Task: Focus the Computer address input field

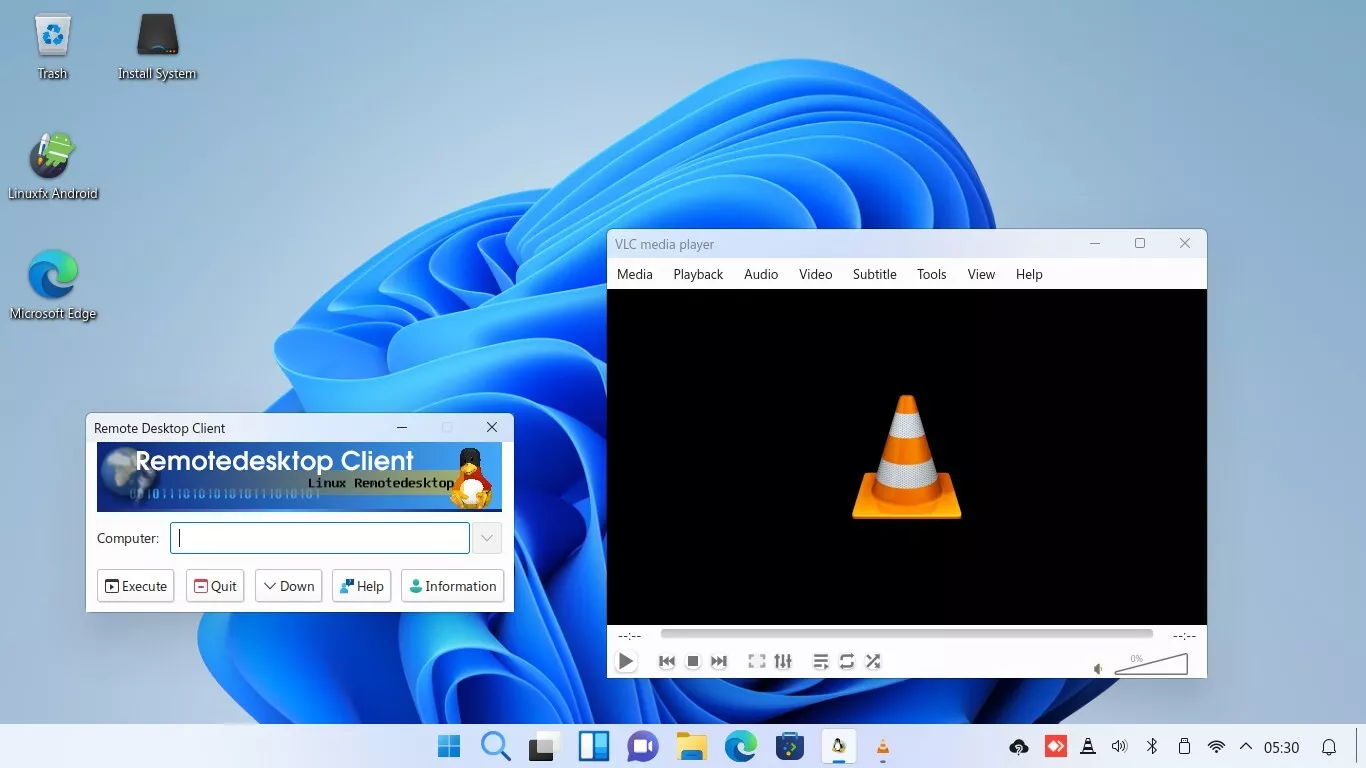Action: [x=320, y=538]
